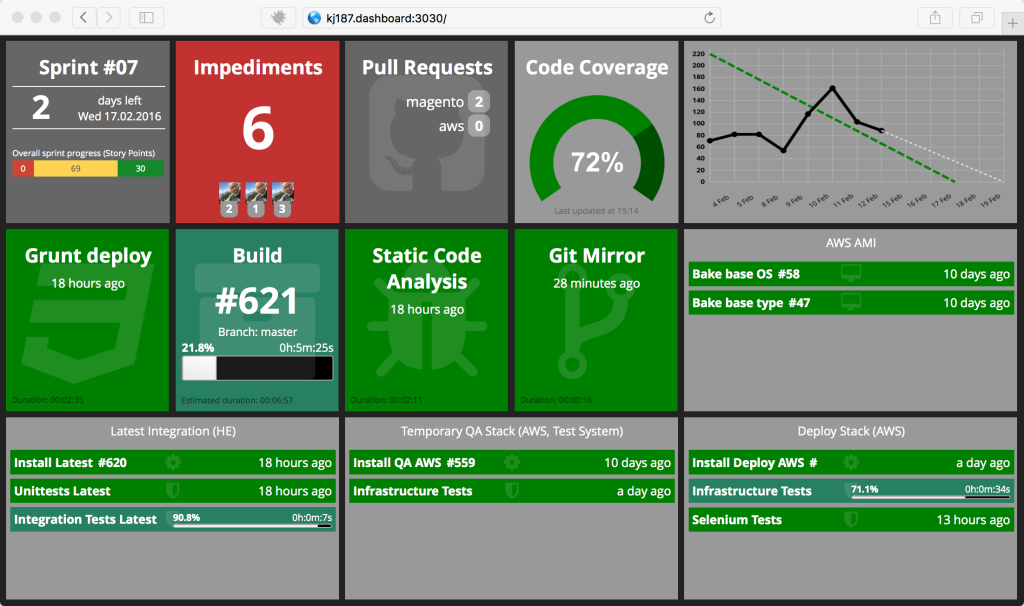
Task: Open the gear icon on Install Deploy AWS
Action: tap(851, 463)
